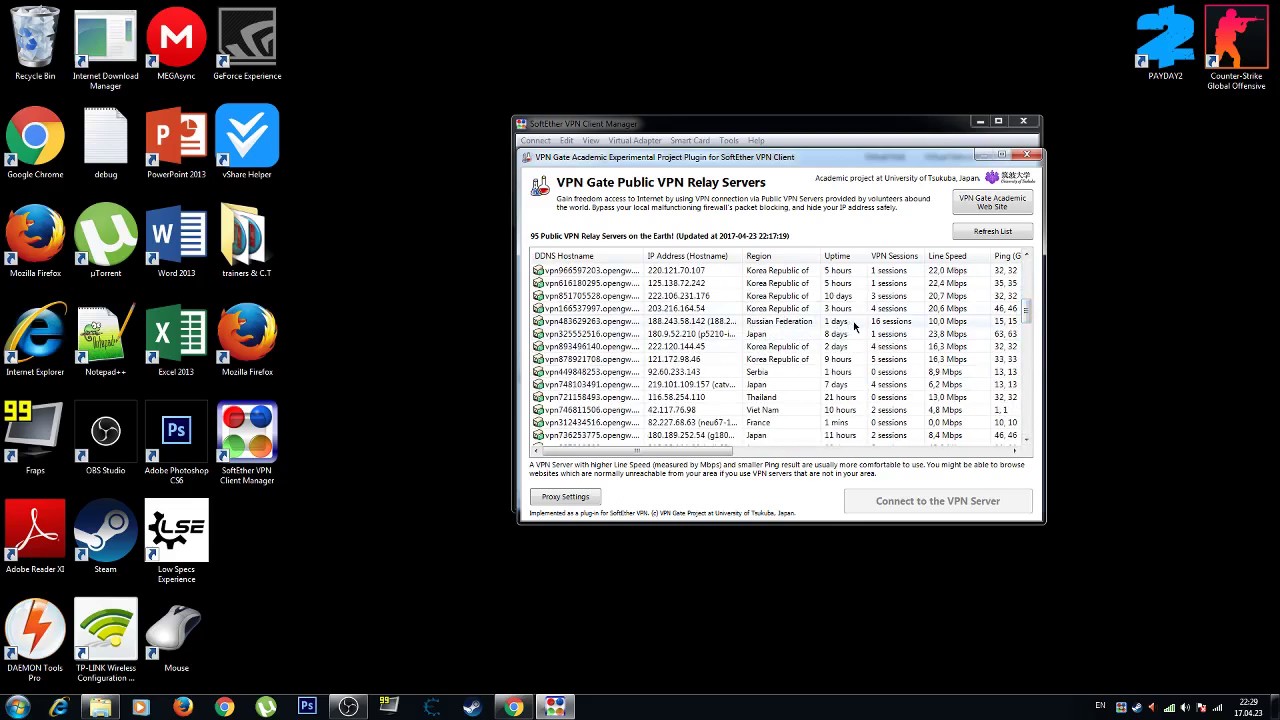Open the Edit menu in SoftEther VPN Client Manager
The width and height of the screenshot is (1280, 720).
[566, 140]
